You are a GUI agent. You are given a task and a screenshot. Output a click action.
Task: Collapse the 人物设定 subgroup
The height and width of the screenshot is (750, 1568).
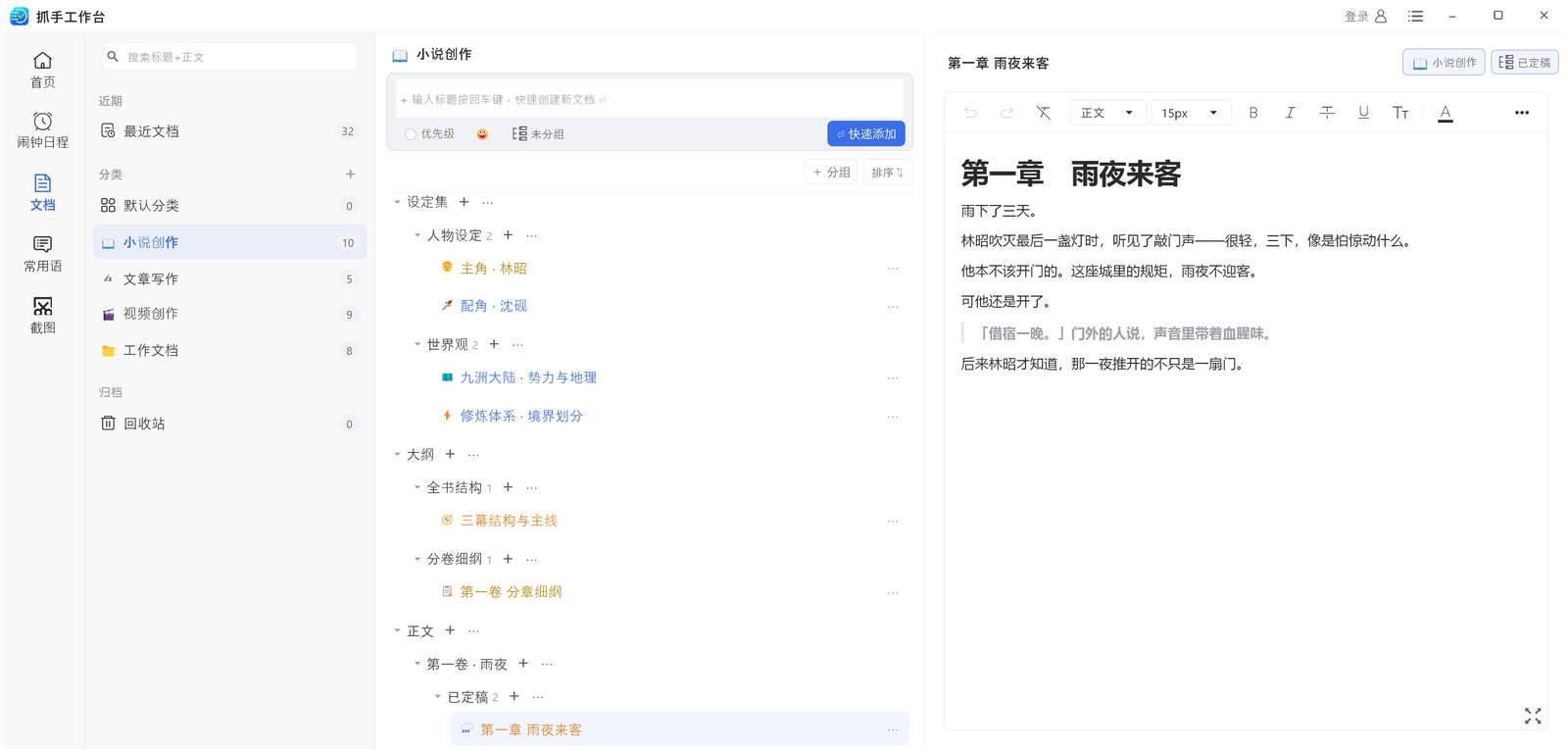[x=416, y=235]
